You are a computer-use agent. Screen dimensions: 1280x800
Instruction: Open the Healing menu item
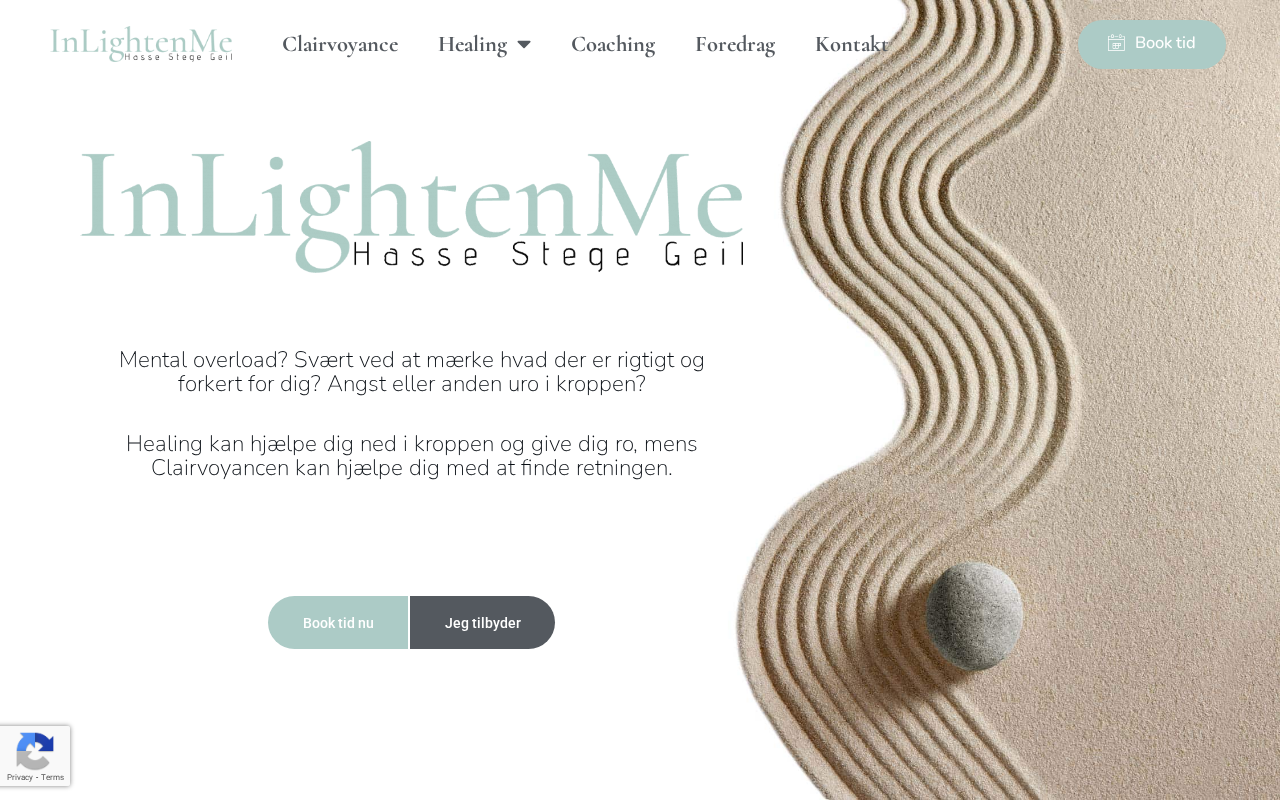[472, 44]
